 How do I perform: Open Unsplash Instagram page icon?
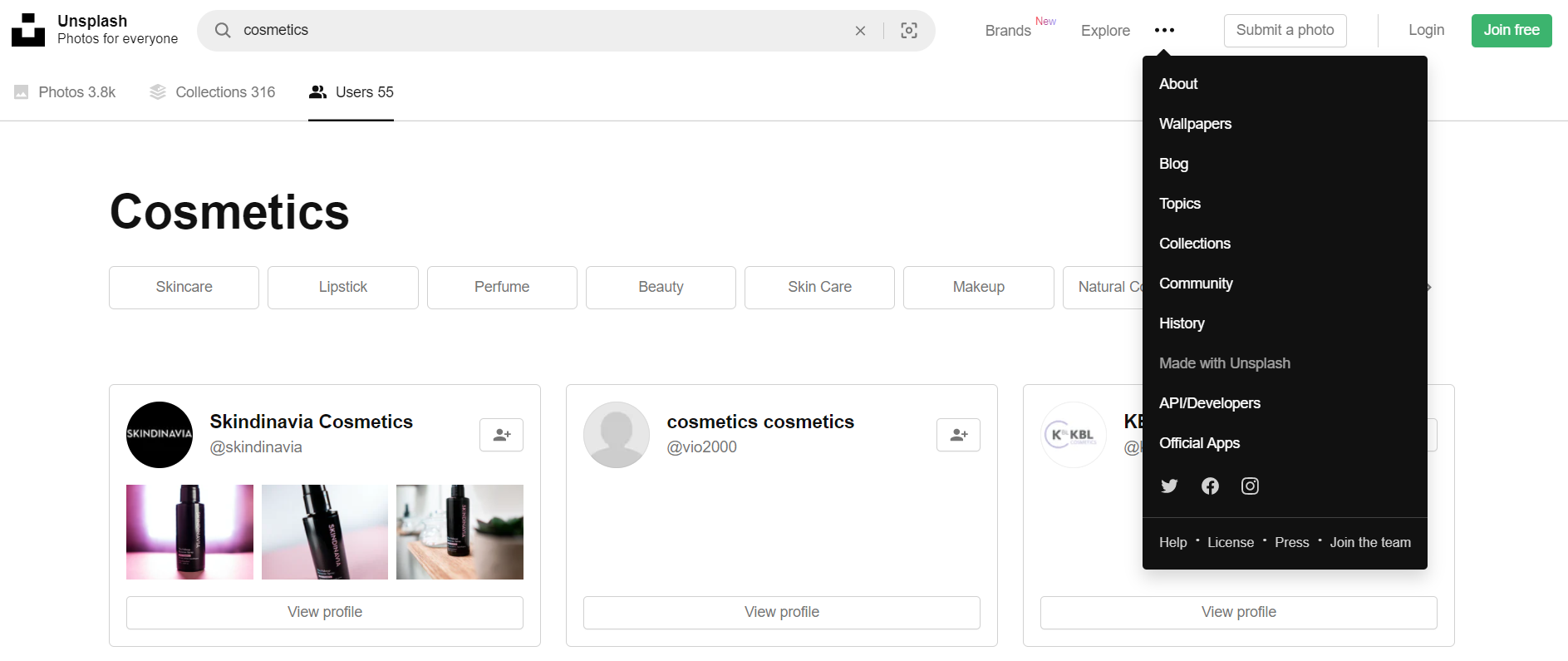point(1250,486)
